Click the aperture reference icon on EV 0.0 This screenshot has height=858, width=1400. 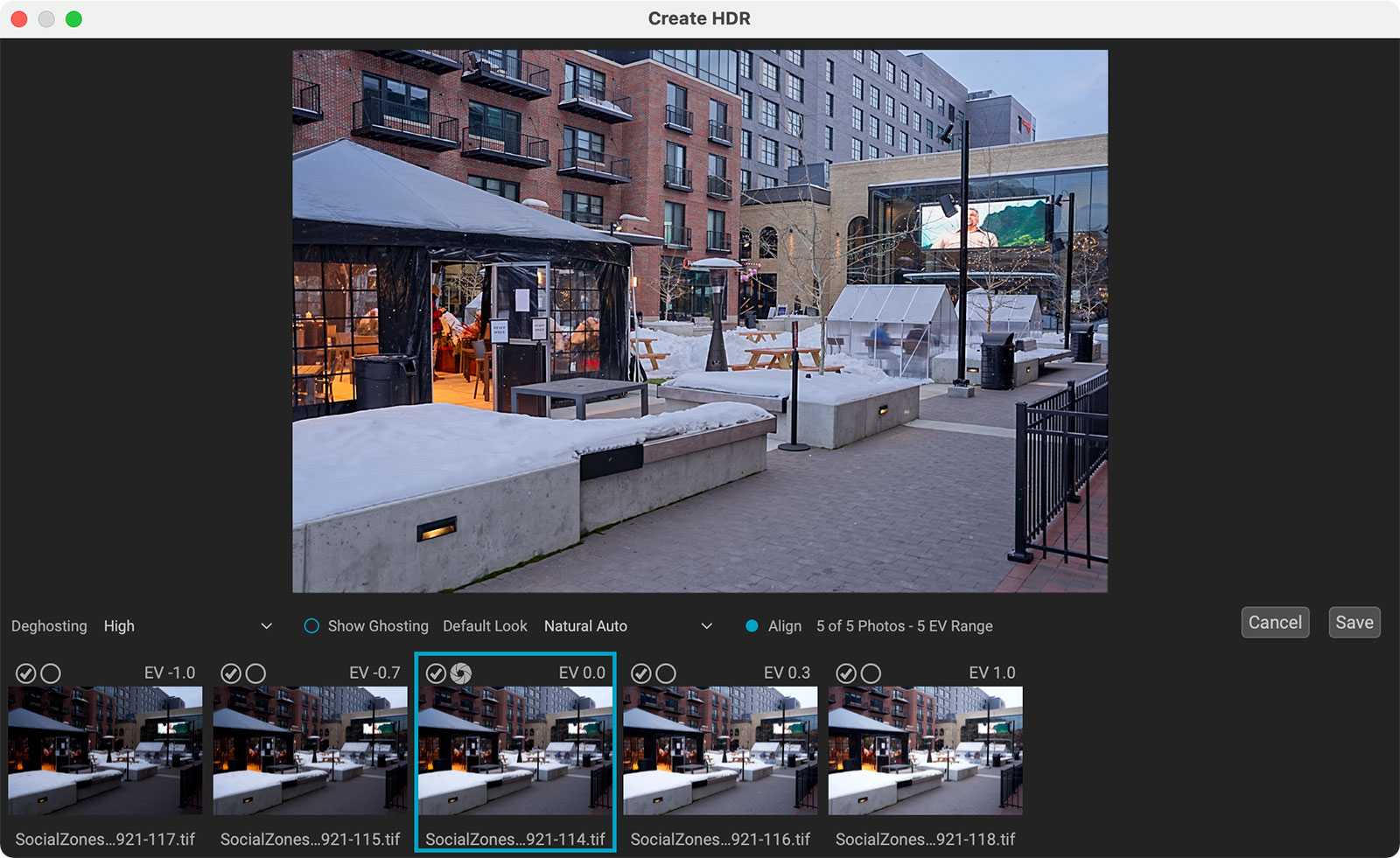[461, 673]
